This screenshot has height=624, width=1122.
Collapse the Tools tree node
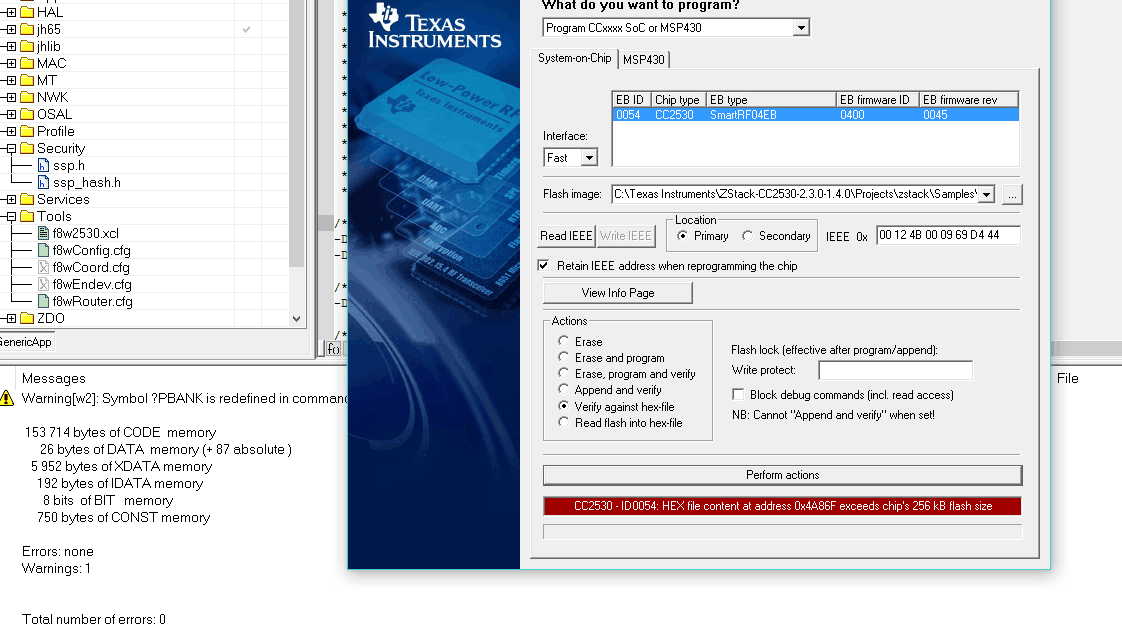tap(11, 217)
